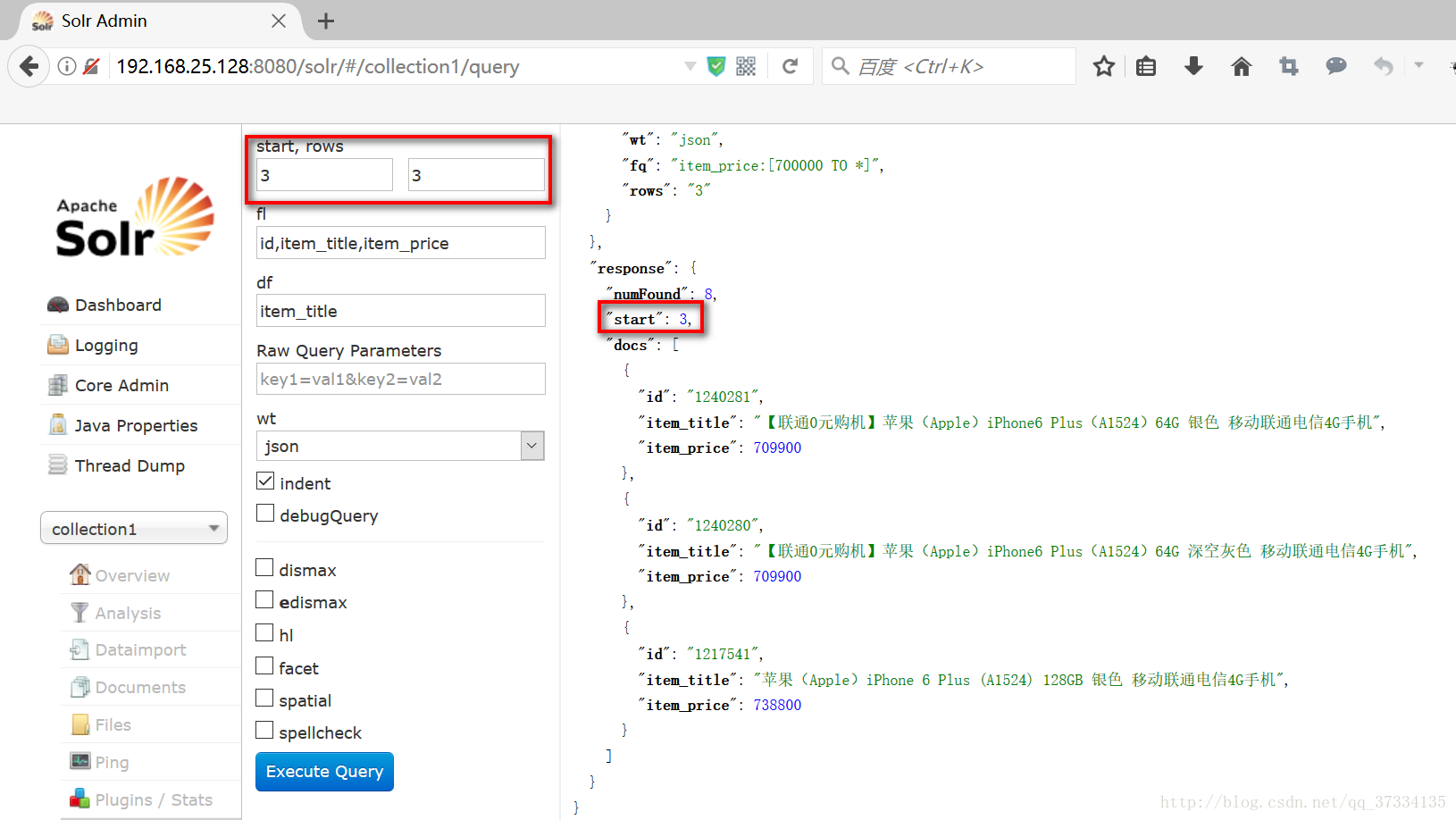
Task: Expand the toolbar overflow dropdown arrow
Action: point(1418,65)
